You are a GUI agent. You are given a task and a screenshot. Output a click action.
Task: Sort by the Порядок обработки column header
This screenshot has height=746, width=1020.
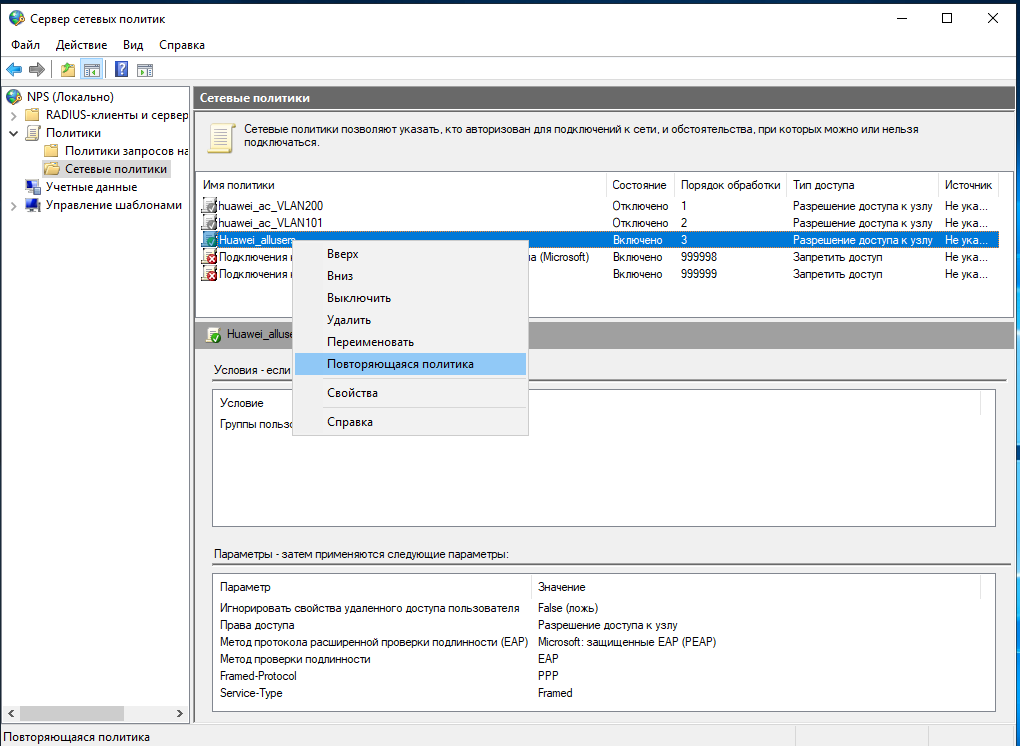[x=729, y=185]
